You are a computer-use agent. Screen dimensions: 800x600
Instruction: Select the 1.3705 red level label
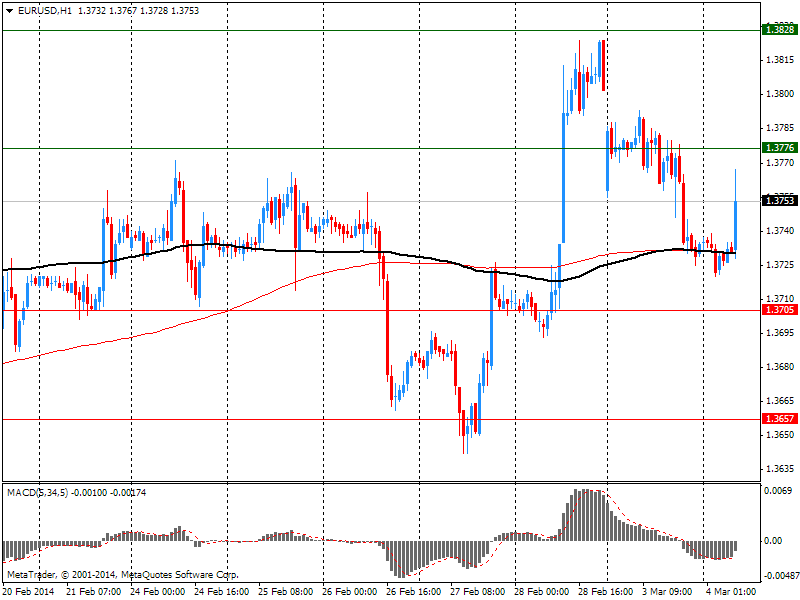[780, 310]
